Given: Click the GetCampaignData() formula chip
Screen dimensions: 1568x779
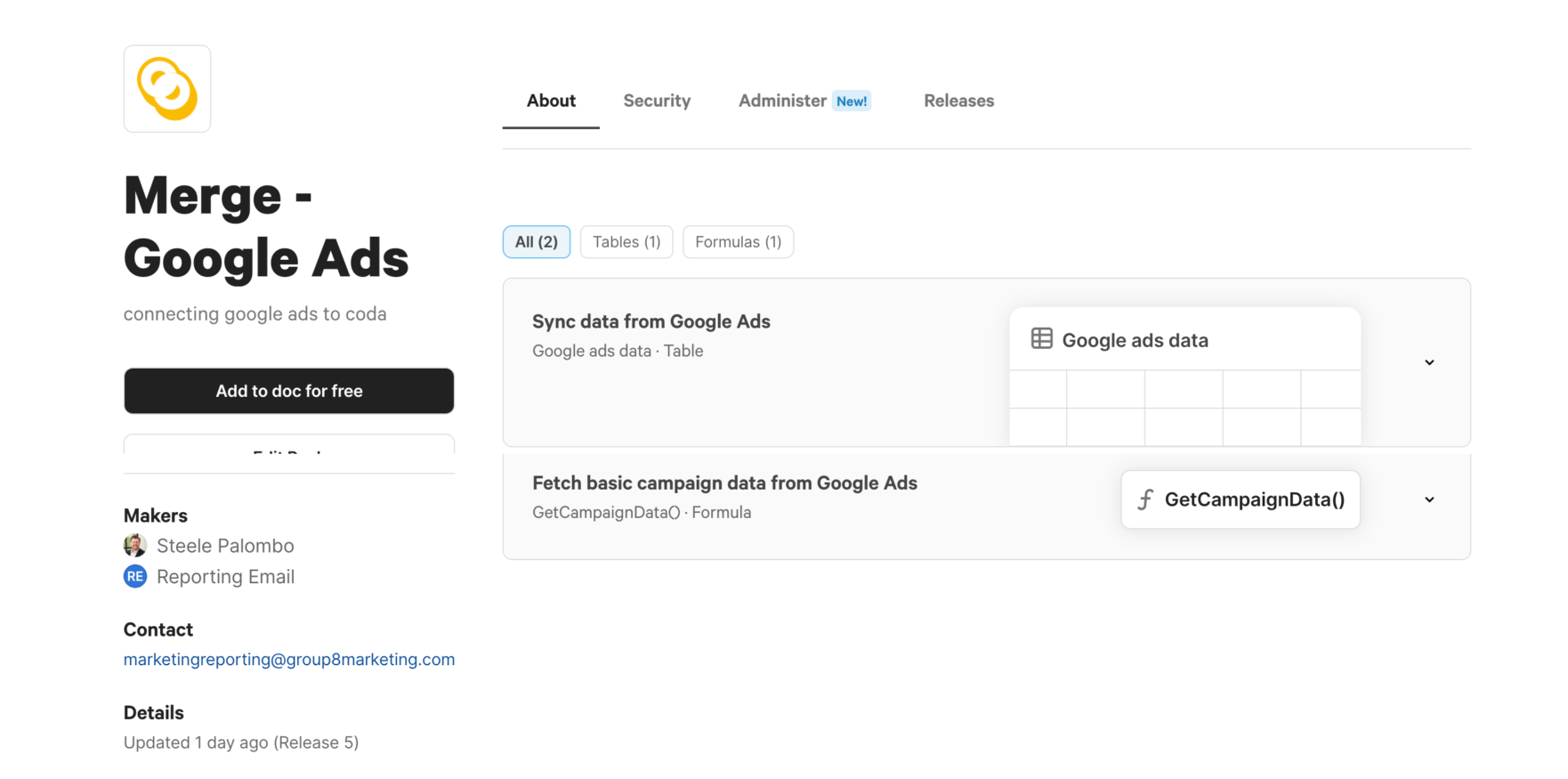Looking at the screenshot, I should coord(1241,499).
